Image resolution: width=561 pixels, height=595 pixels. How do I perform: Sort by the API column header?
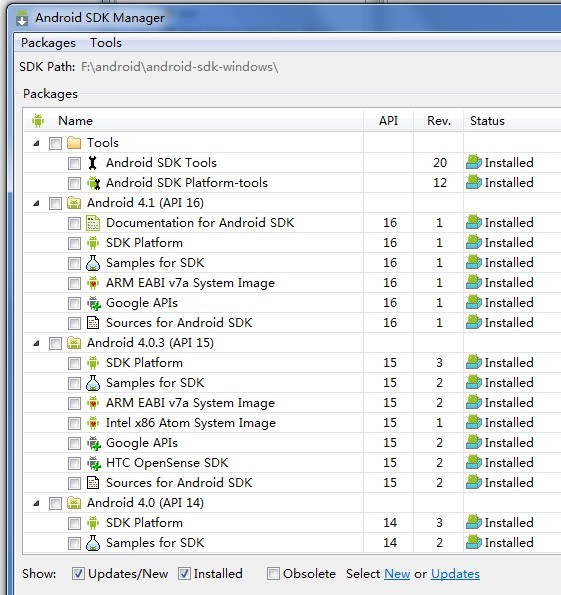click(388, 121)
